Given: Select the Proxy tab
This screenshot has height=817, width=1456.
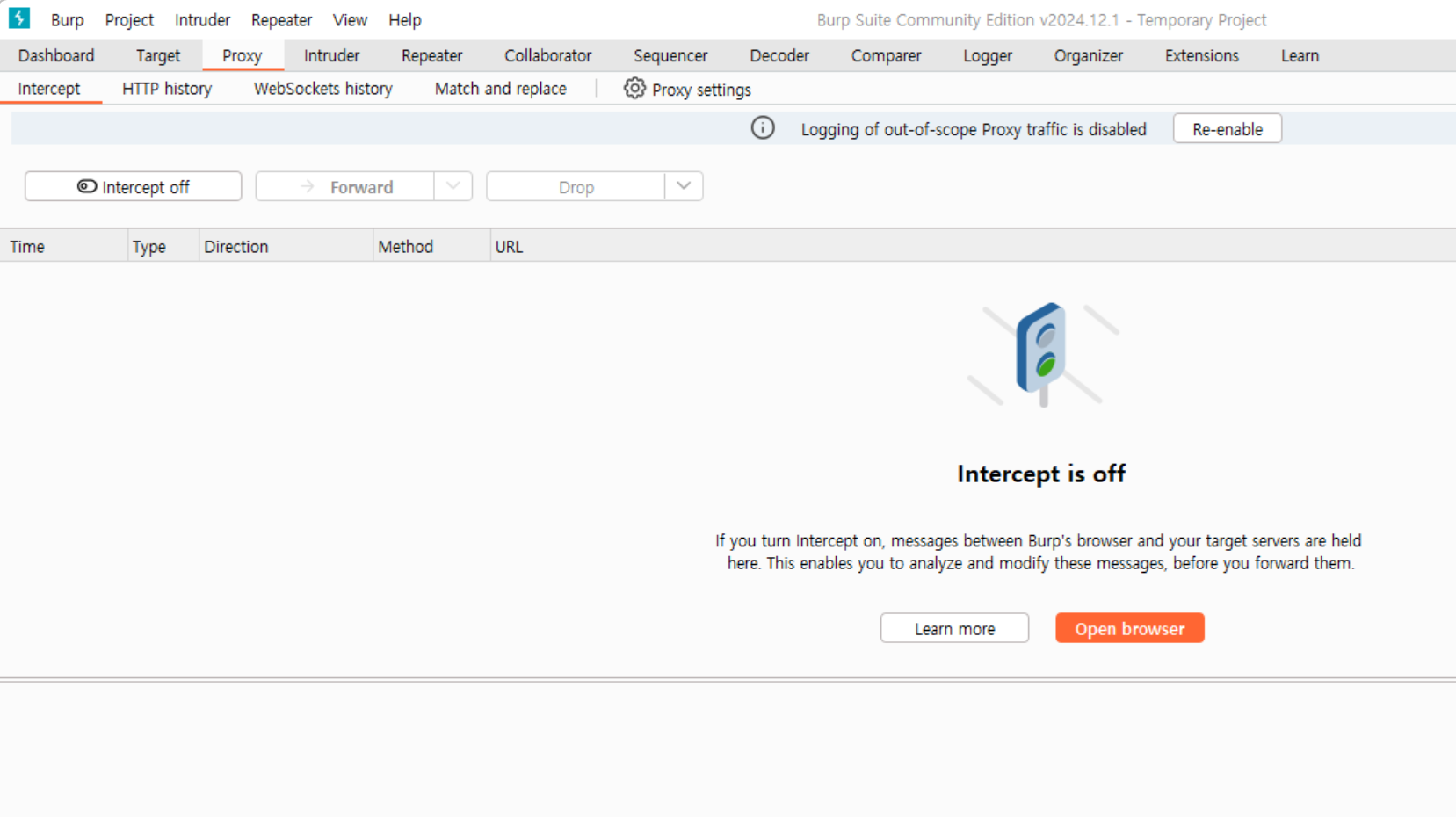Looking at the screenshot, I should click(x=242, y=55).
